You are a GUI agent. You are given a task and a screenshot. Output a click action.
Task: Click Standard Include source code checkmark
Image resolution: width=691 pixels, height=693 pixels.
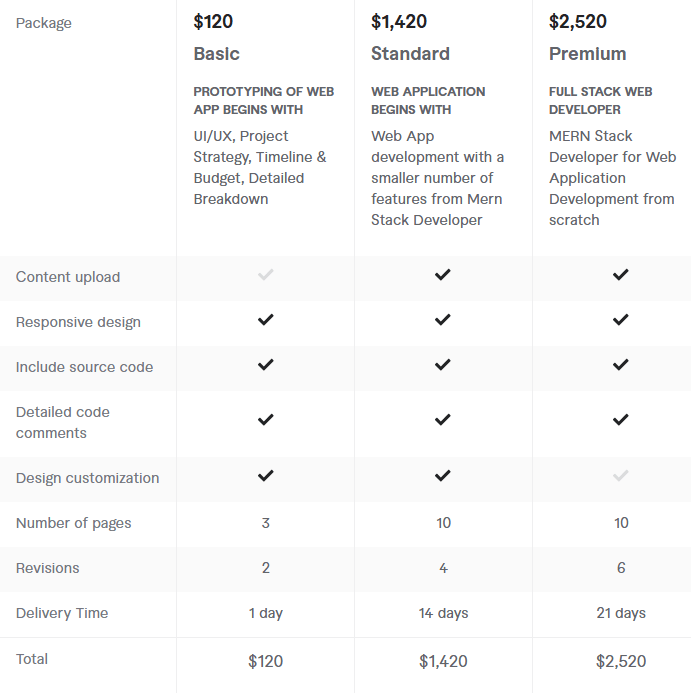click(443, 365)
